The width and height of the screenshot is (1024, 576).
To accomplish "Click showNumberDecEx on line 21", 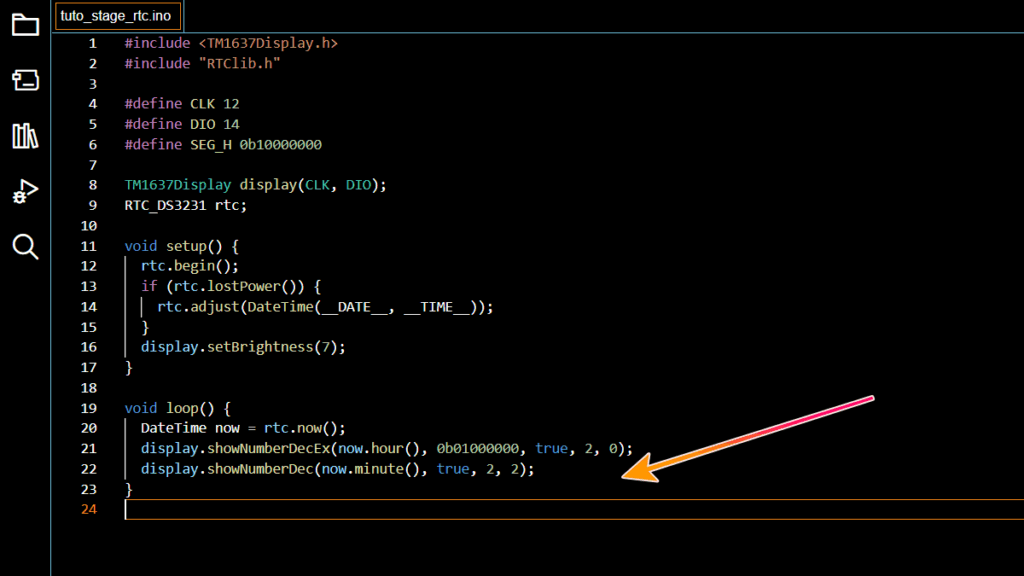I will [x=268, y=449].
